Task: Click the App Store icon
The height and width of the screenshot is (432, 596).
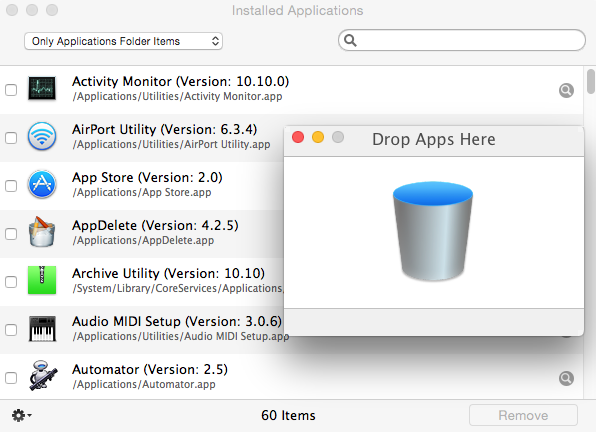Action: [42, 185]
